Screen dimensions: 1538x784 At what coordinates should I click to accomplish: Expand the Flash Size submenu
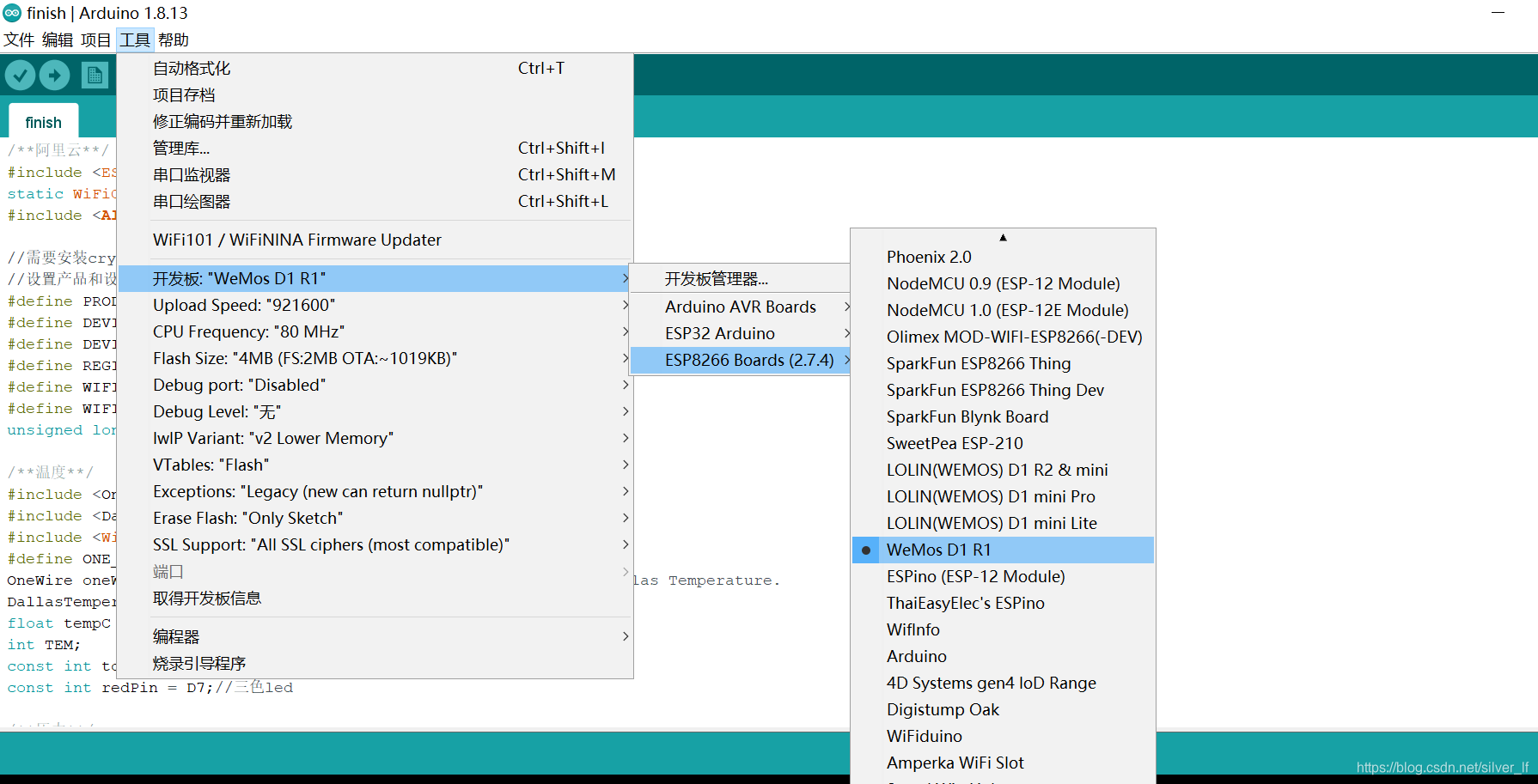point(375,358)
